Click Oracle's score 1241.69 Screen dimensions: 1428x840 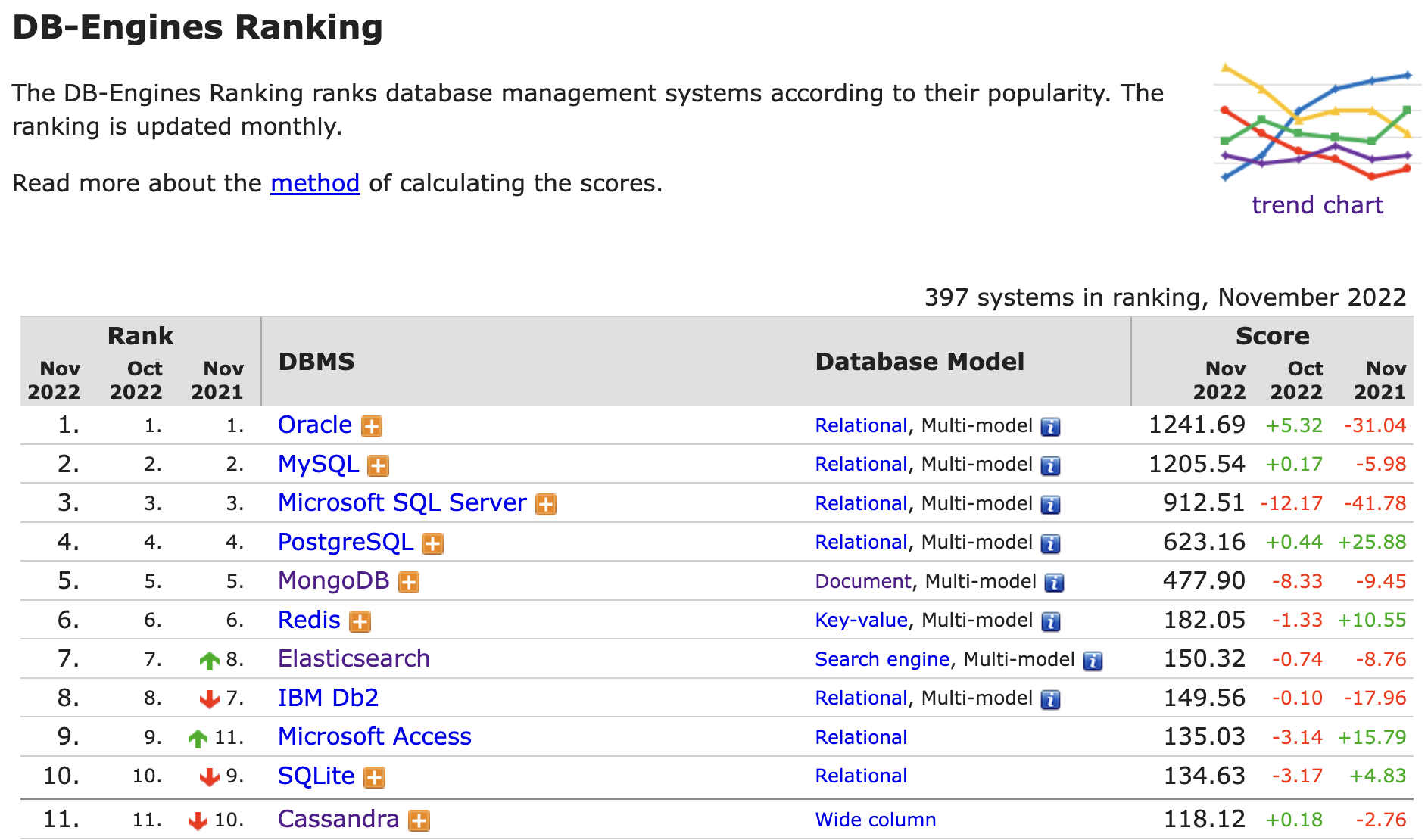[x=1196, y=425]
